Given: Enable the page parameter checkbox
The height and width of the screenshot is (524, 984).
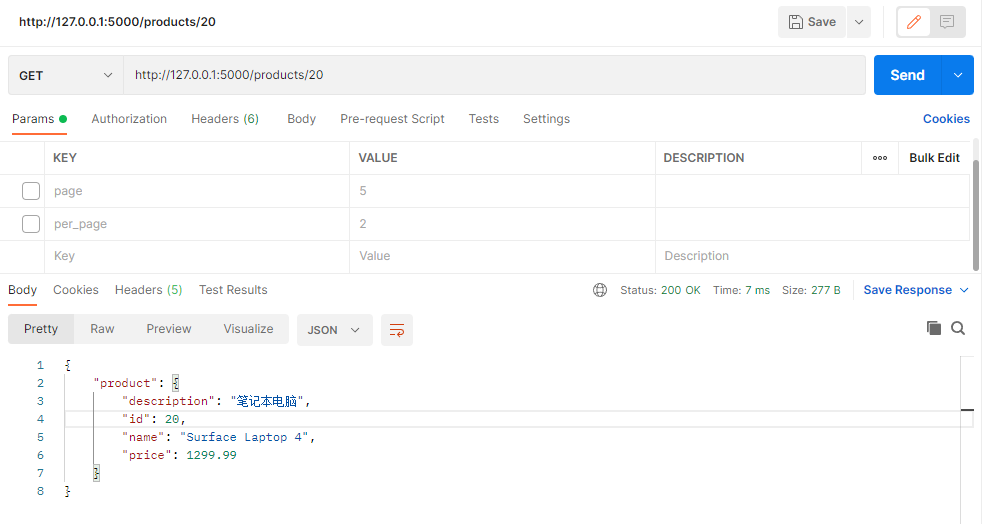Looking at the screenshot, I should (x=31, y=191).
